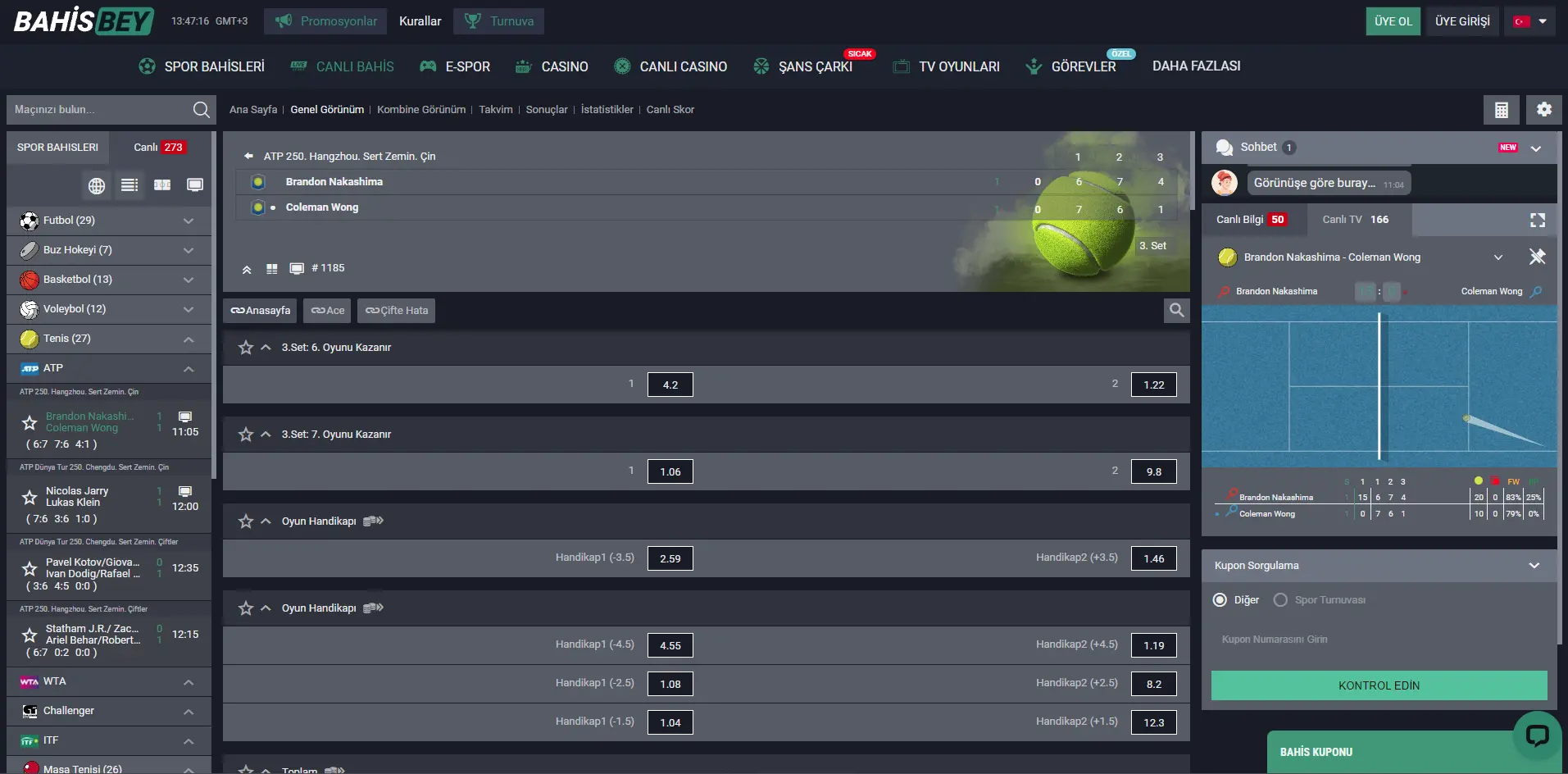
Task: Click the search magnifier in match finder
Action: click(201, 110)
